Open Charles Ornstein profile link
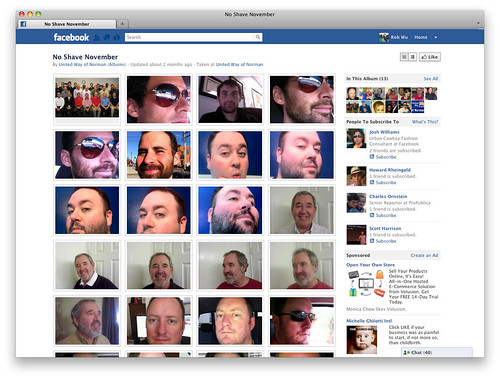The image size is (500, 379). click(x=388, y=196)
